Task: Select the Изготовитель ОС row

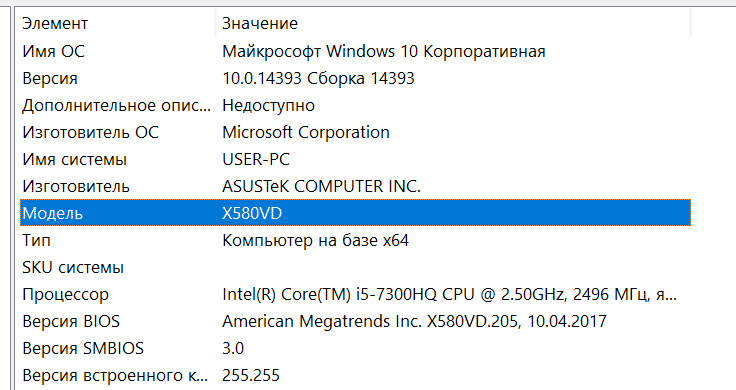Action: (355, 132)
